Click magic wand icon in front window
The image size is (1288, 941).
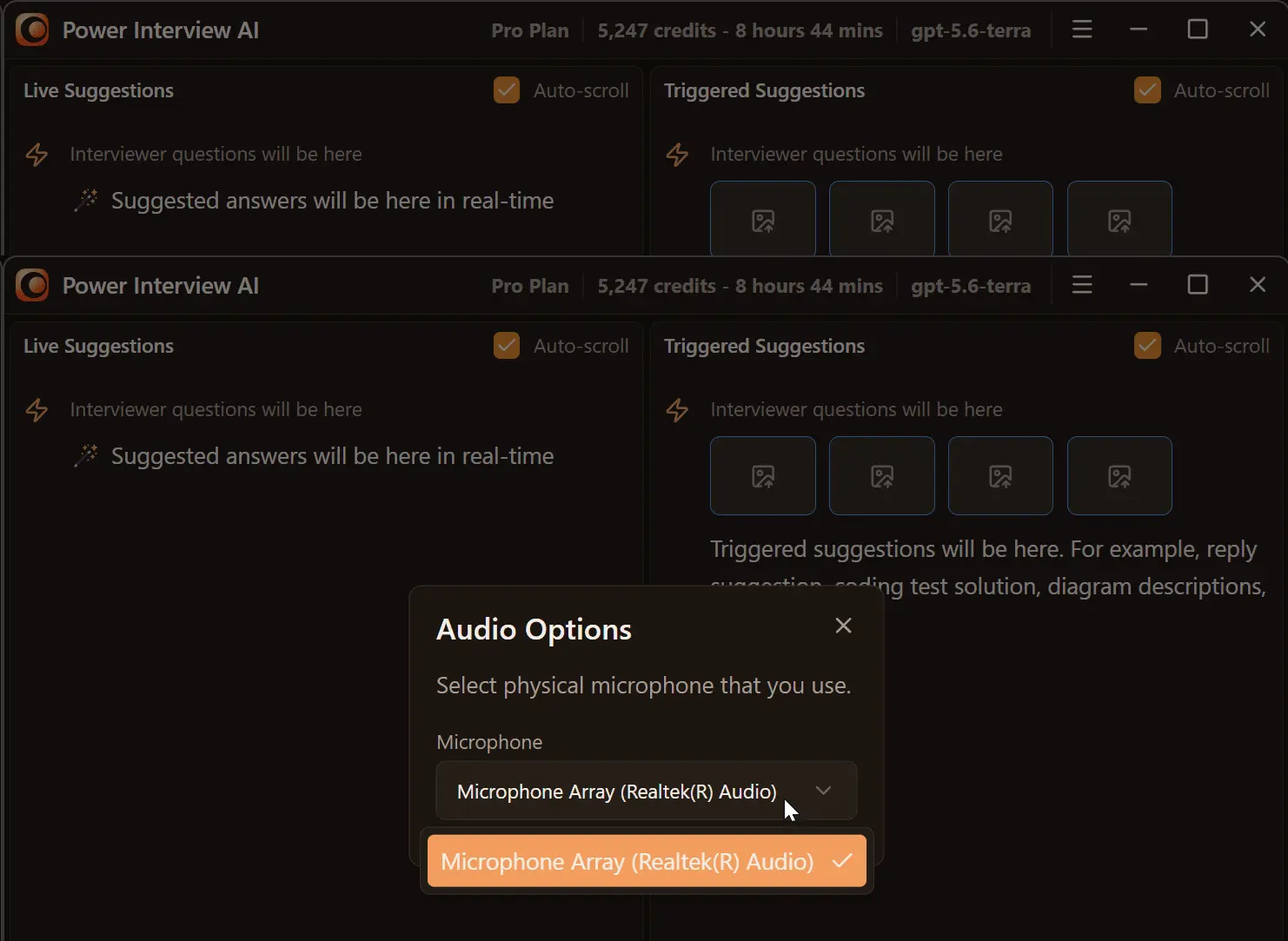[x=86, y=456]
